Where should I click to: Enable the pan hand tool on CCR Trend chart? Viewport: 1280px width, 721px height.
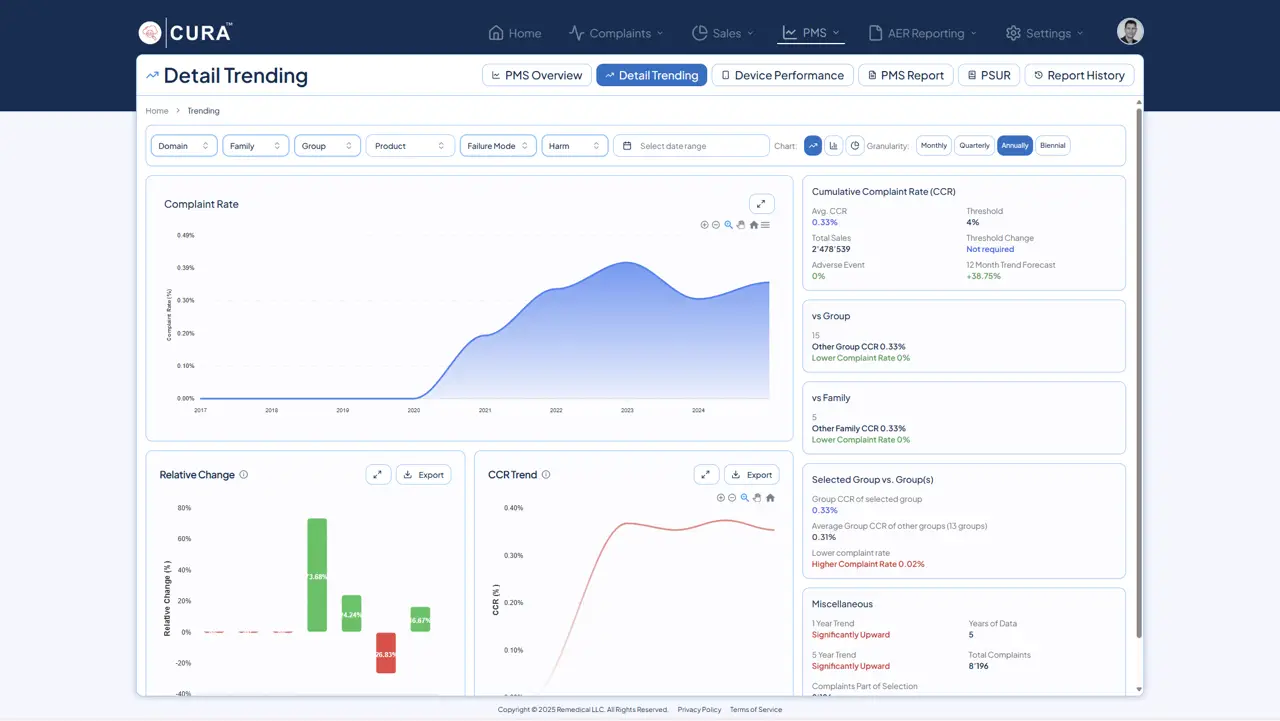[757, 498]
